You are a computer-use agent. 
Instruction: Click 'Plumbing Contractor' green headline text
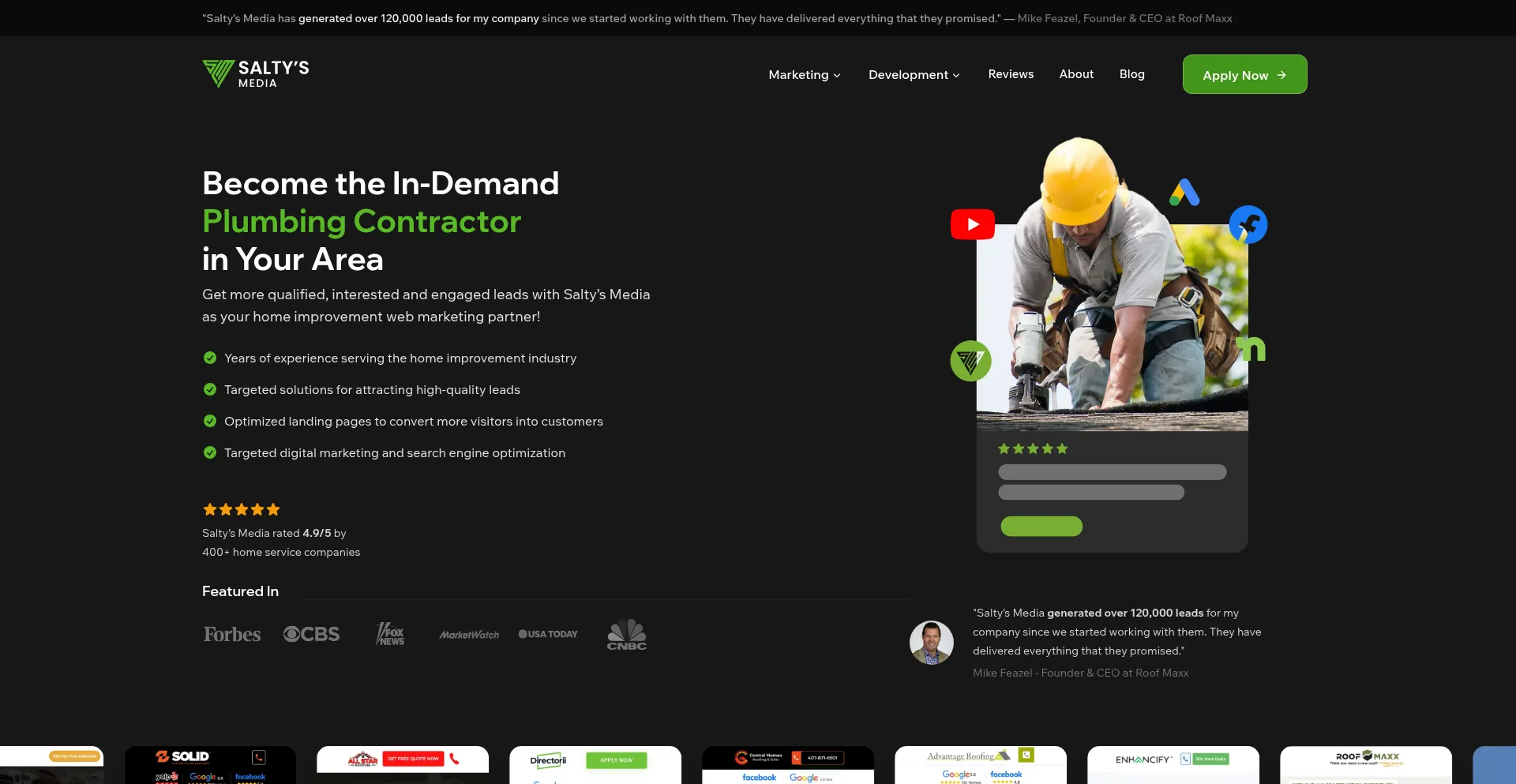(x=362, y=221)
